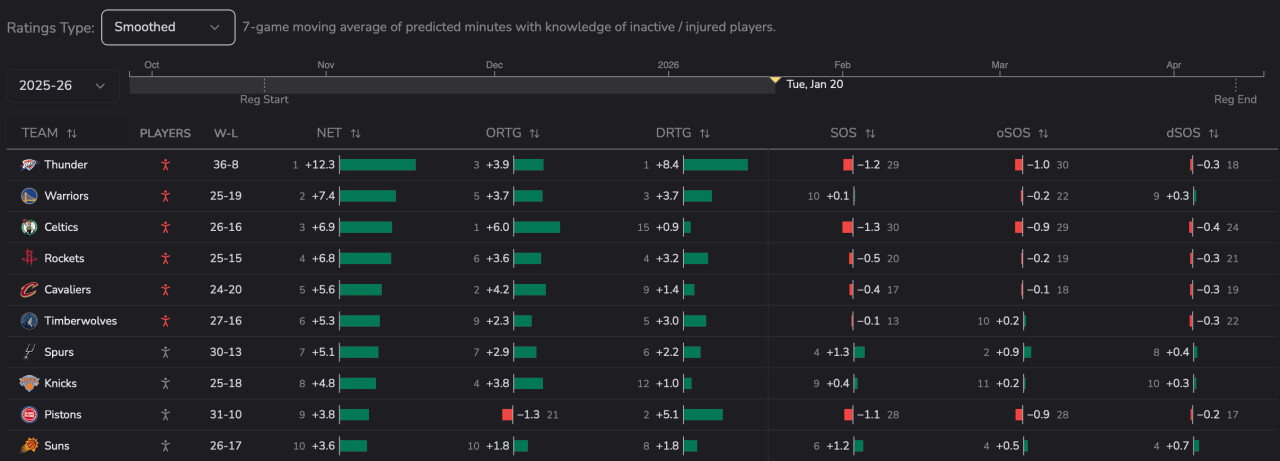1280x461 pixels.
Task: Sort by ORTG arrows icon
Action: pos(534,133)
